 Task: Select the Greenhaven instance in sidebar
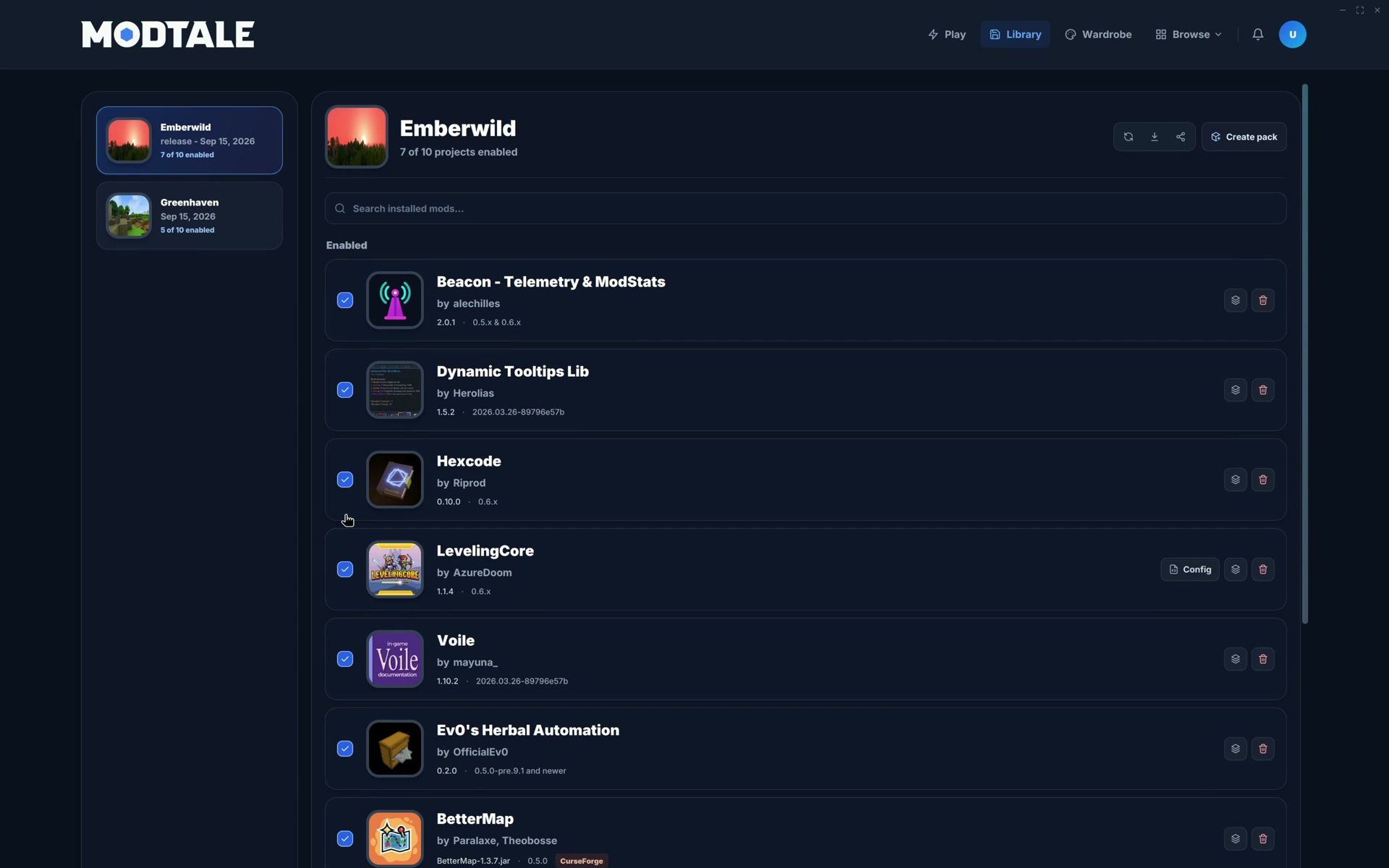[x=190, y=216]
